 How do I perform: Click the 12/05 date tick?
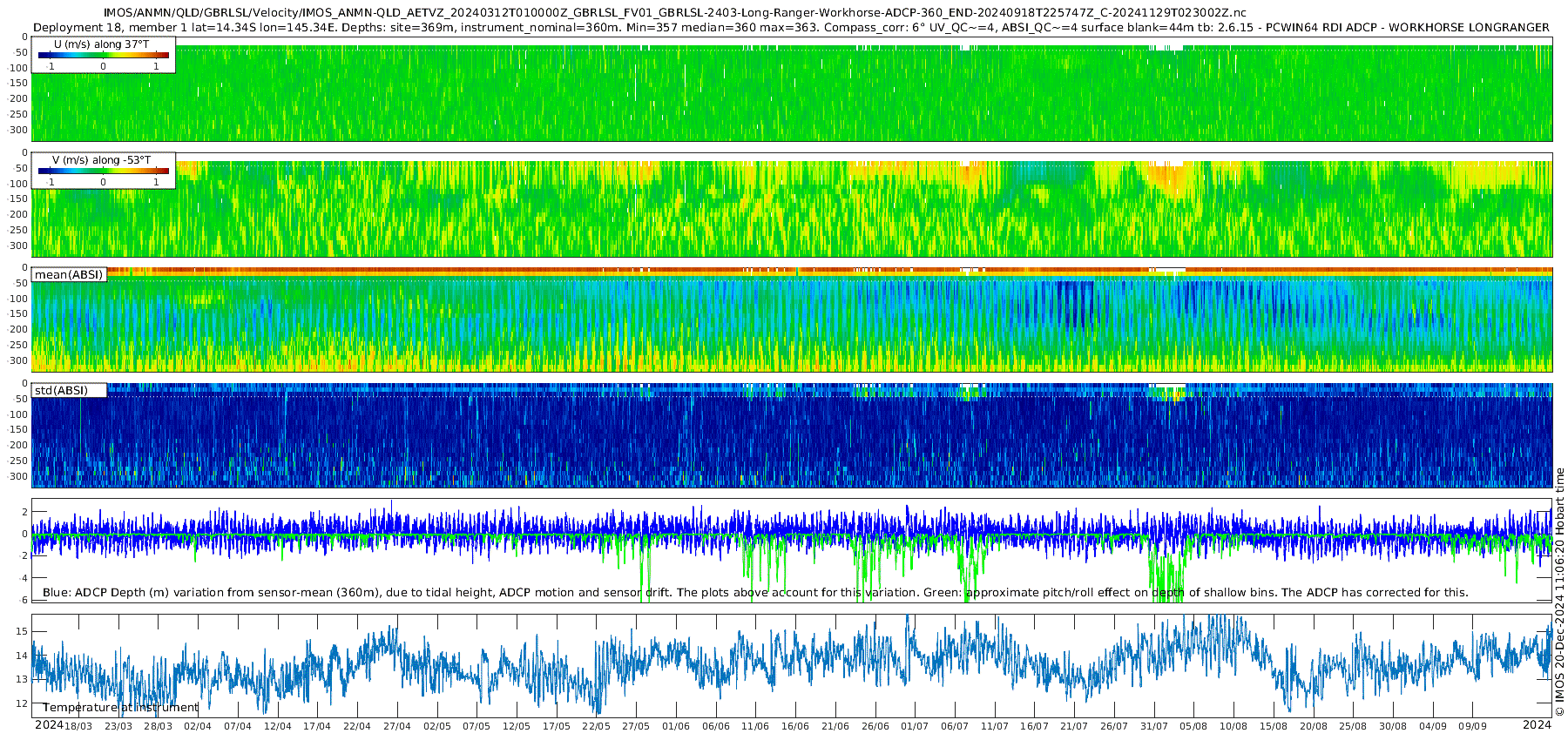click(517, 726)
